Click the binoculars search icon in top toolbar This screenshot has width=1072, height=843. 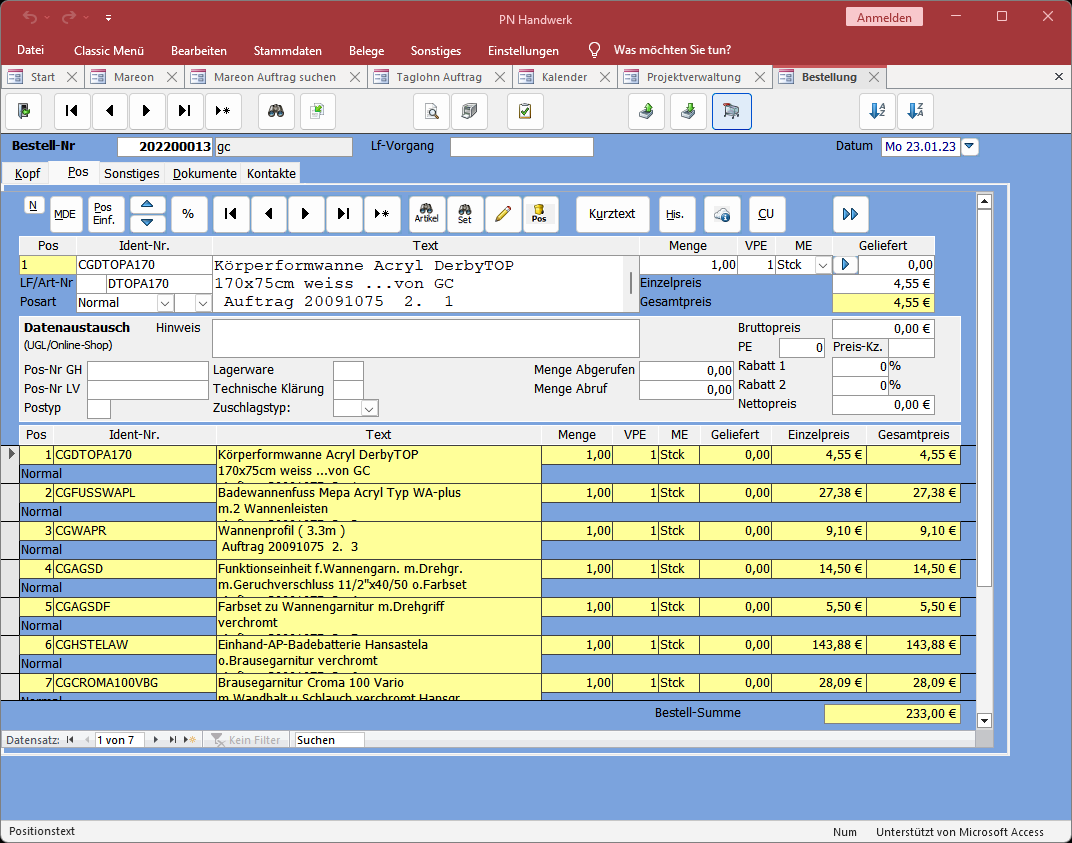276,111
